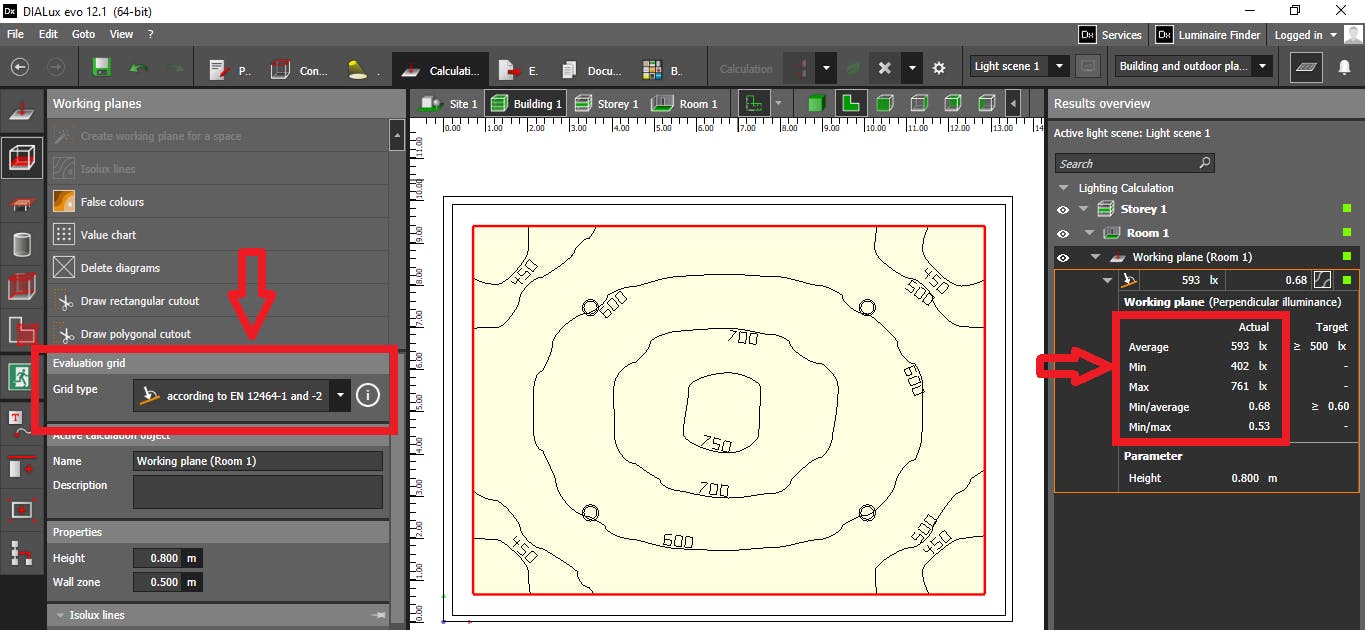
Task: Click the notifications bell icon
Action: pyautogui.click(x=1344, y=67)
